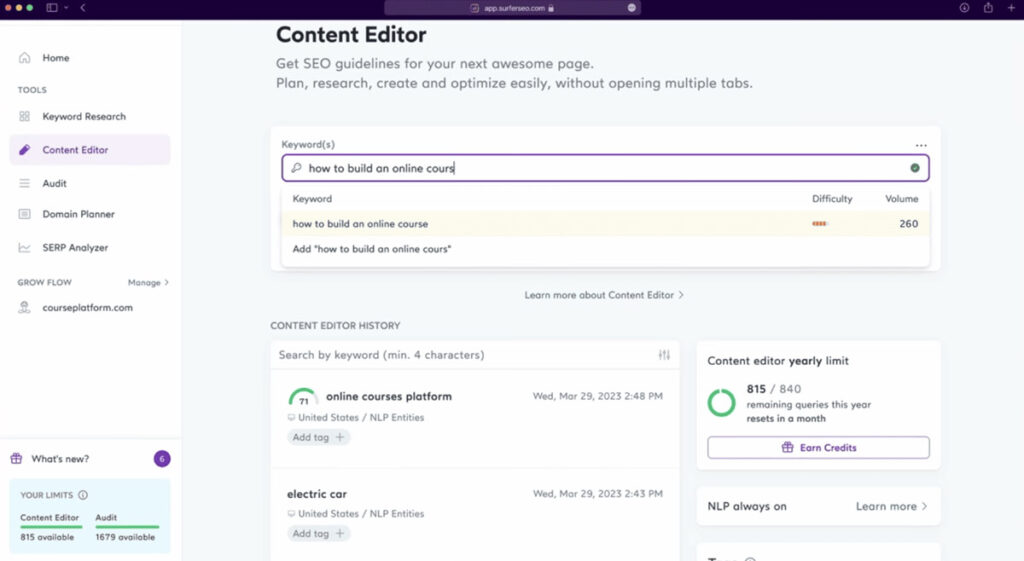
Task: Click the Content Editor pencil icon
Action: click(x=24, y=150)
